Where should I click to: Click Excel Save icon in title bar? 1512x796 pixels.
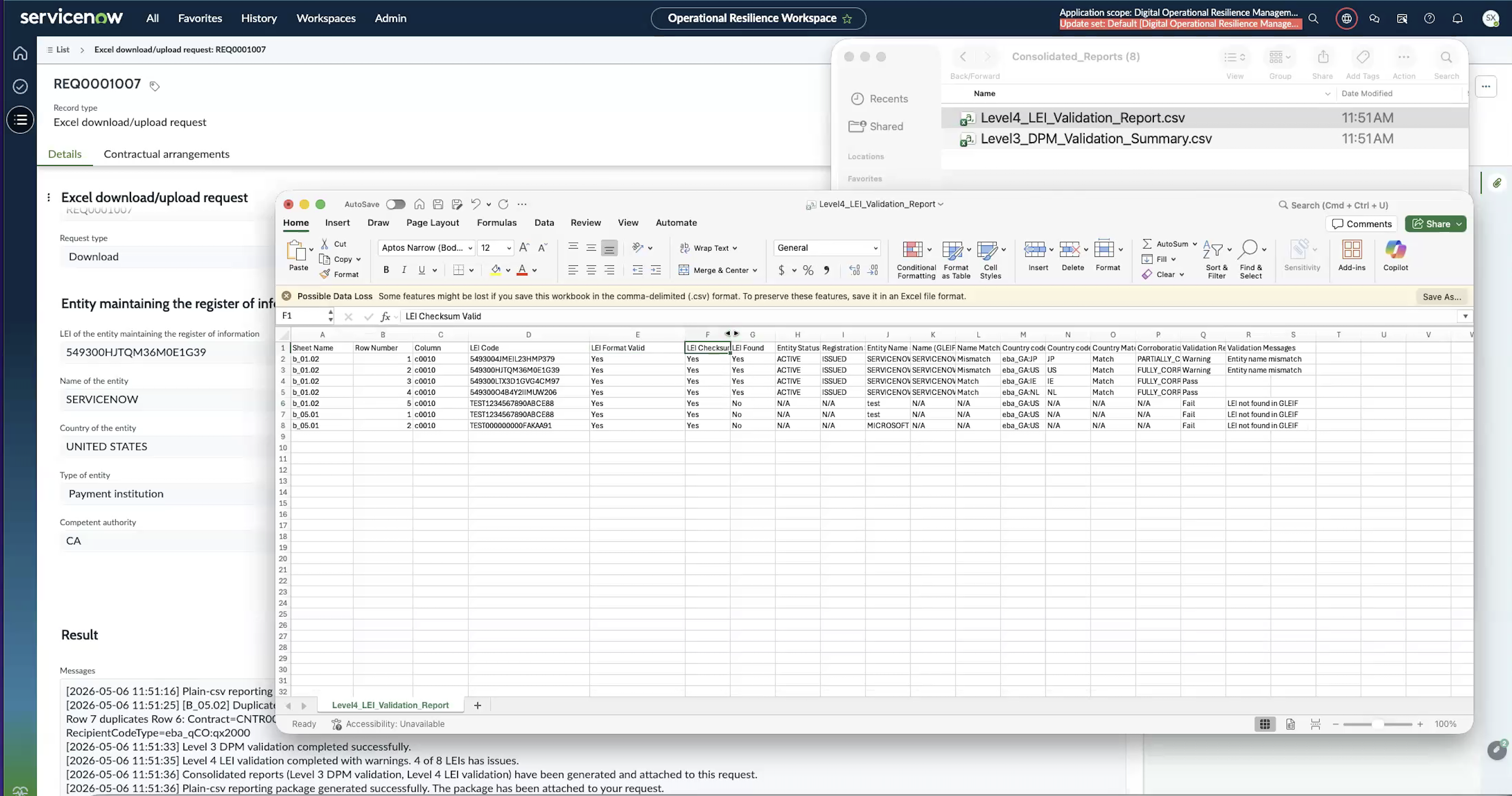(x=438, y=205)
